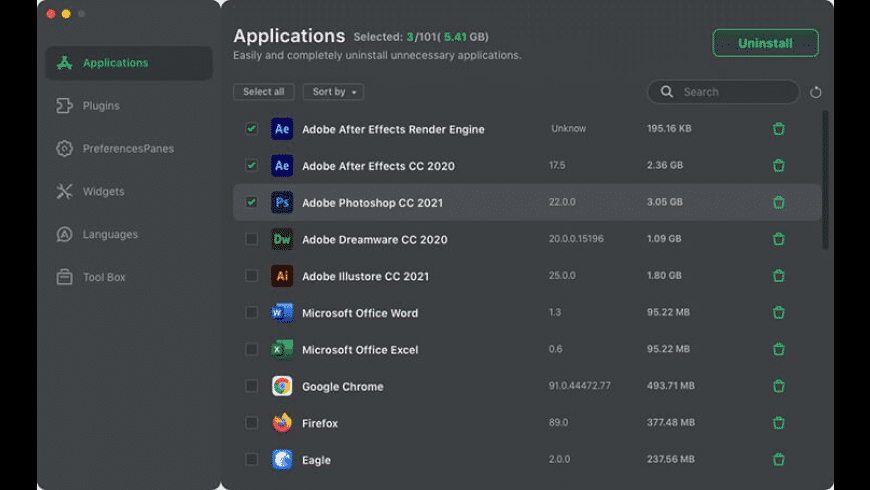Click the application list vertical scrollbar

click(x=825, y=180)
